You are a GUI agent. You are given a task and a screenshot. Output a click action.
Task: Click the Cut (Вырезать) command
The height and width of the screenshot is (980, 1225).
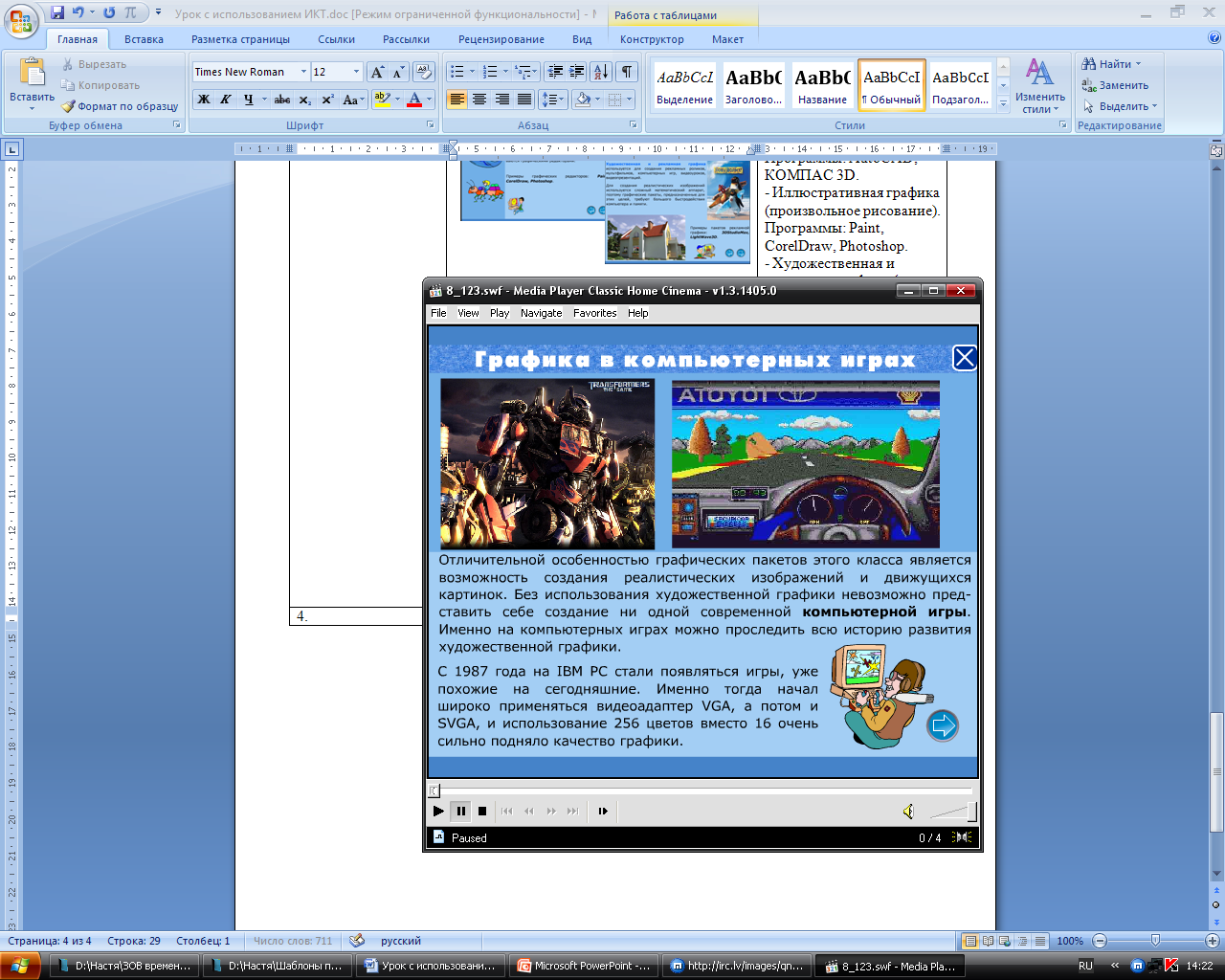94,64
